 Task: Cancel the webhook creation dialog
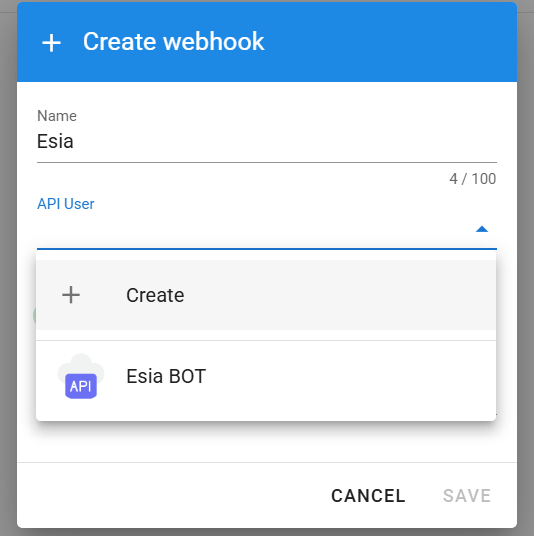(x=368, y=496)
